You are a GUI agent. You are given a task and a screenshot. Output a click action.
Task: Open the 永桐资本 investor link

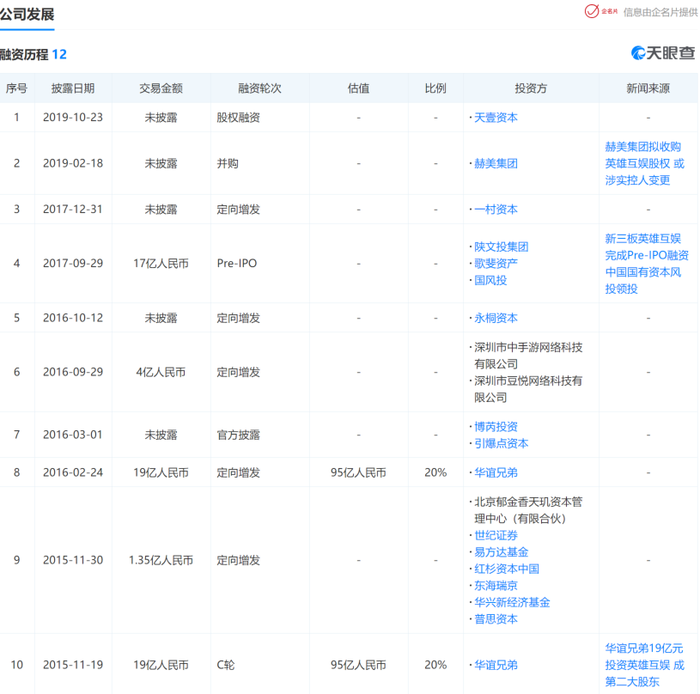tap(496, 318)
